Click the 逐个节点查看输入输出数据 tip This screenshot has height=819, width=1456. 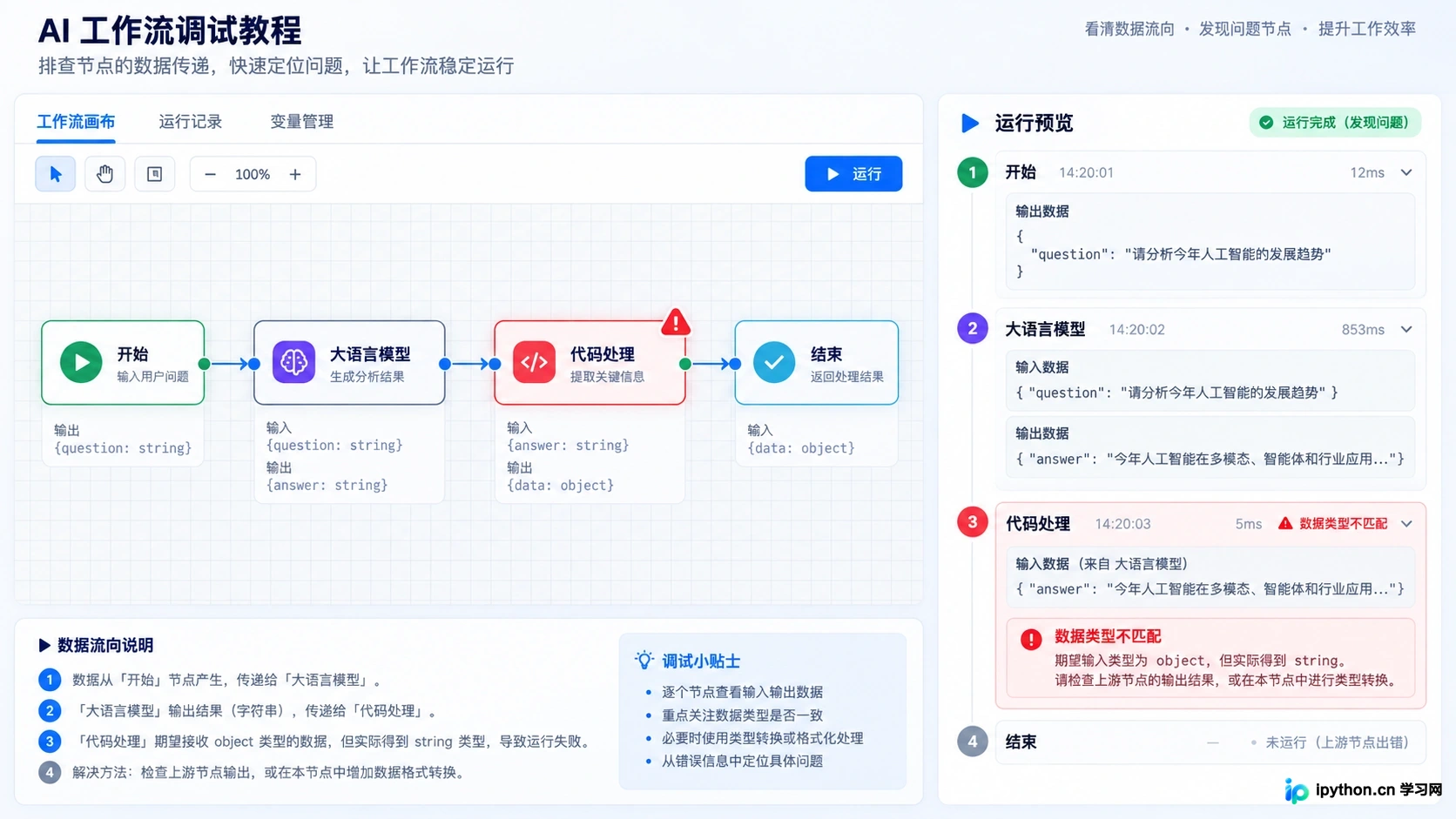(742, 692)
